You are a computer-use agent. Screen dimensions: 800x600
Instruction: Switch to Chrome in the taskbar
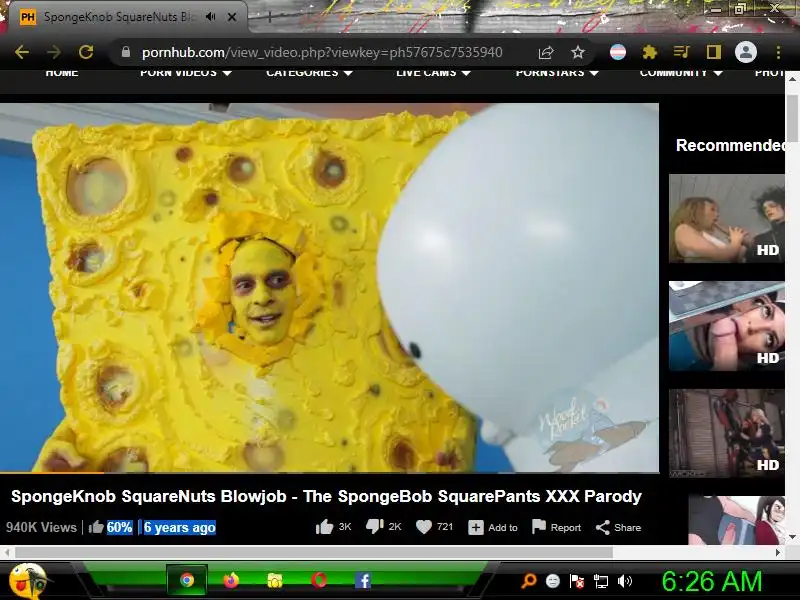click(187, 580)
